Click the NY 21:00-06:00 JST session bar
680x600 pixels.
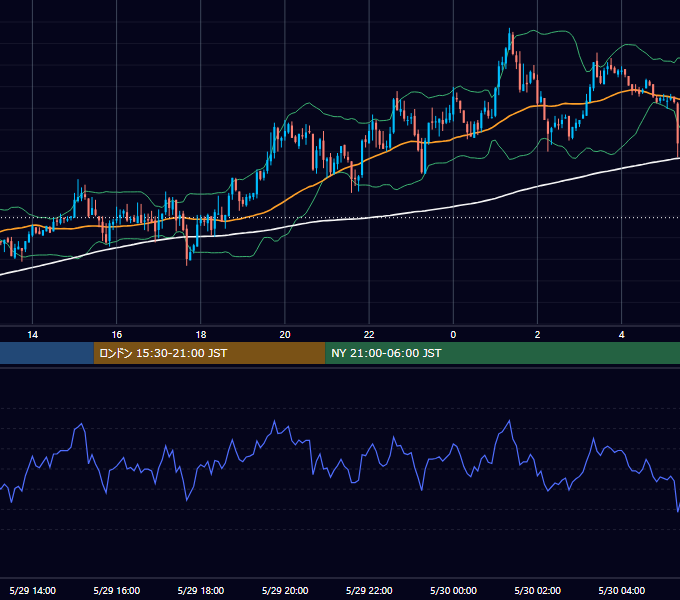[x=503, y=353]
